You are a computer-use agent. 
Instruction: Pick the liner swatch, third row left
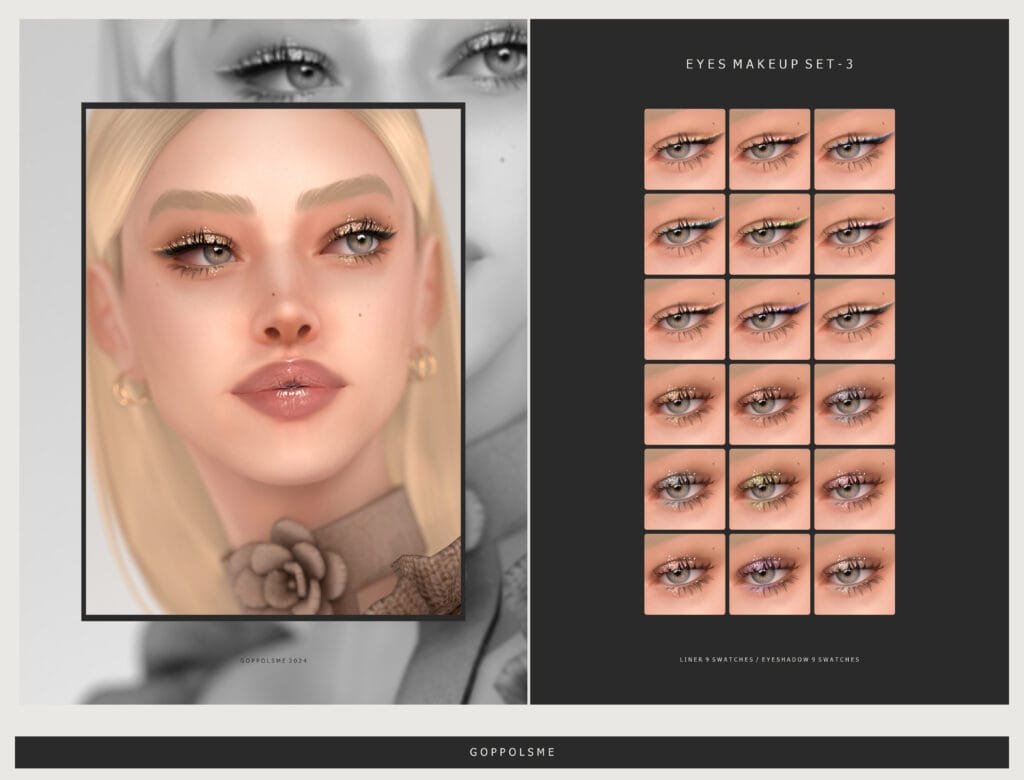pyautogui.click(x=684, y=319)
